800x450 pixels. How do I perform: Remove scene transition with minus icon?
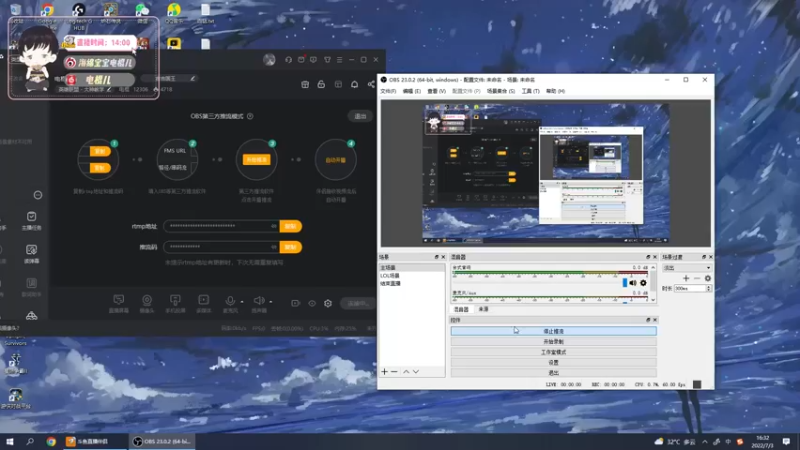click(x=697, y=278)
